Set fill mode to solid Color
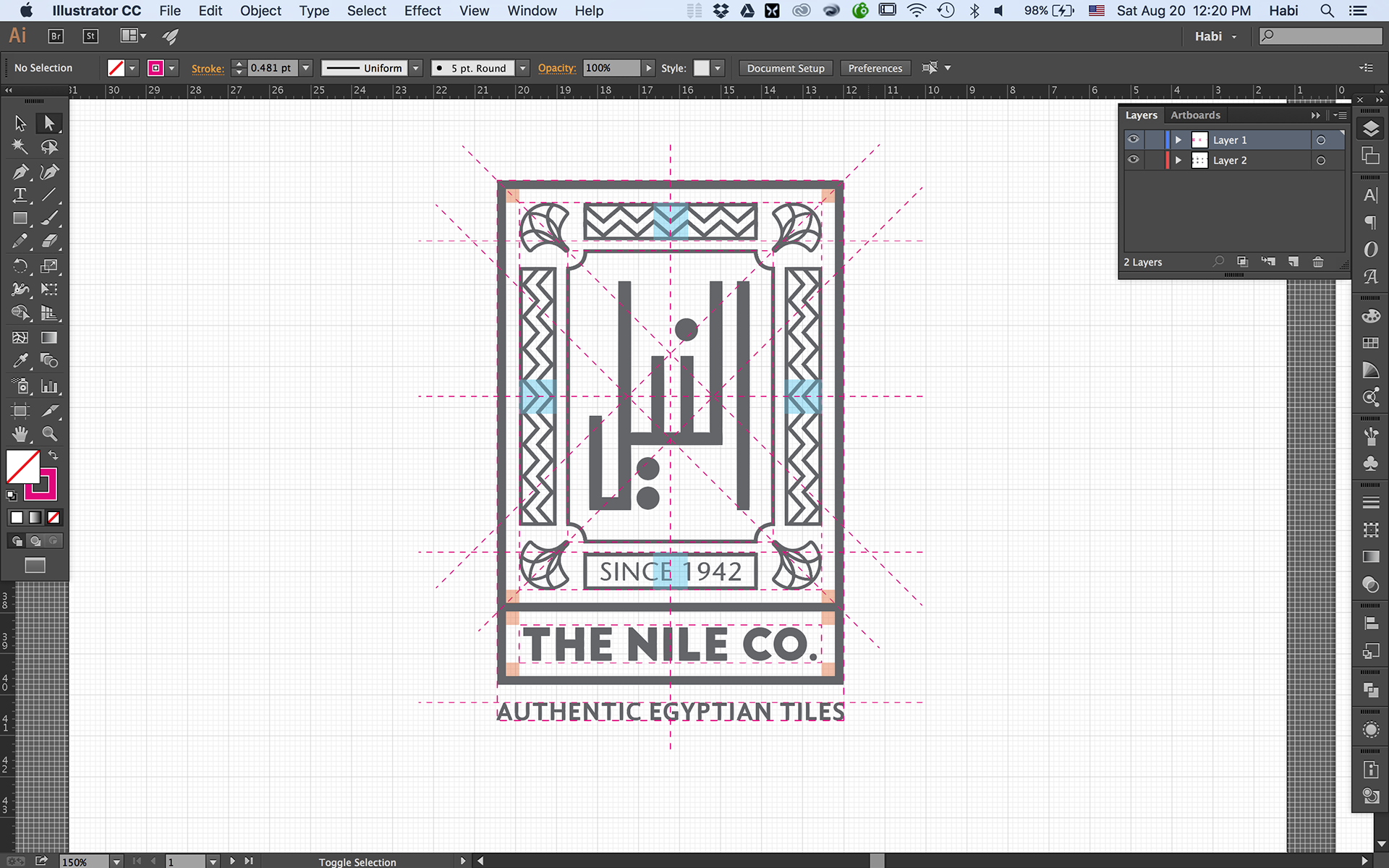The width and height of the screenshot is (1389, 868). 17,517
